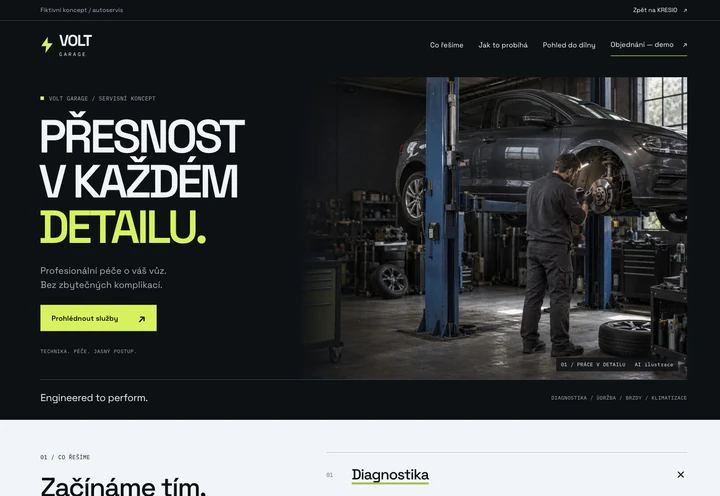Open the Co řešíme menu item
Viewport: 720px width, 496px height.
click(446, 45)
